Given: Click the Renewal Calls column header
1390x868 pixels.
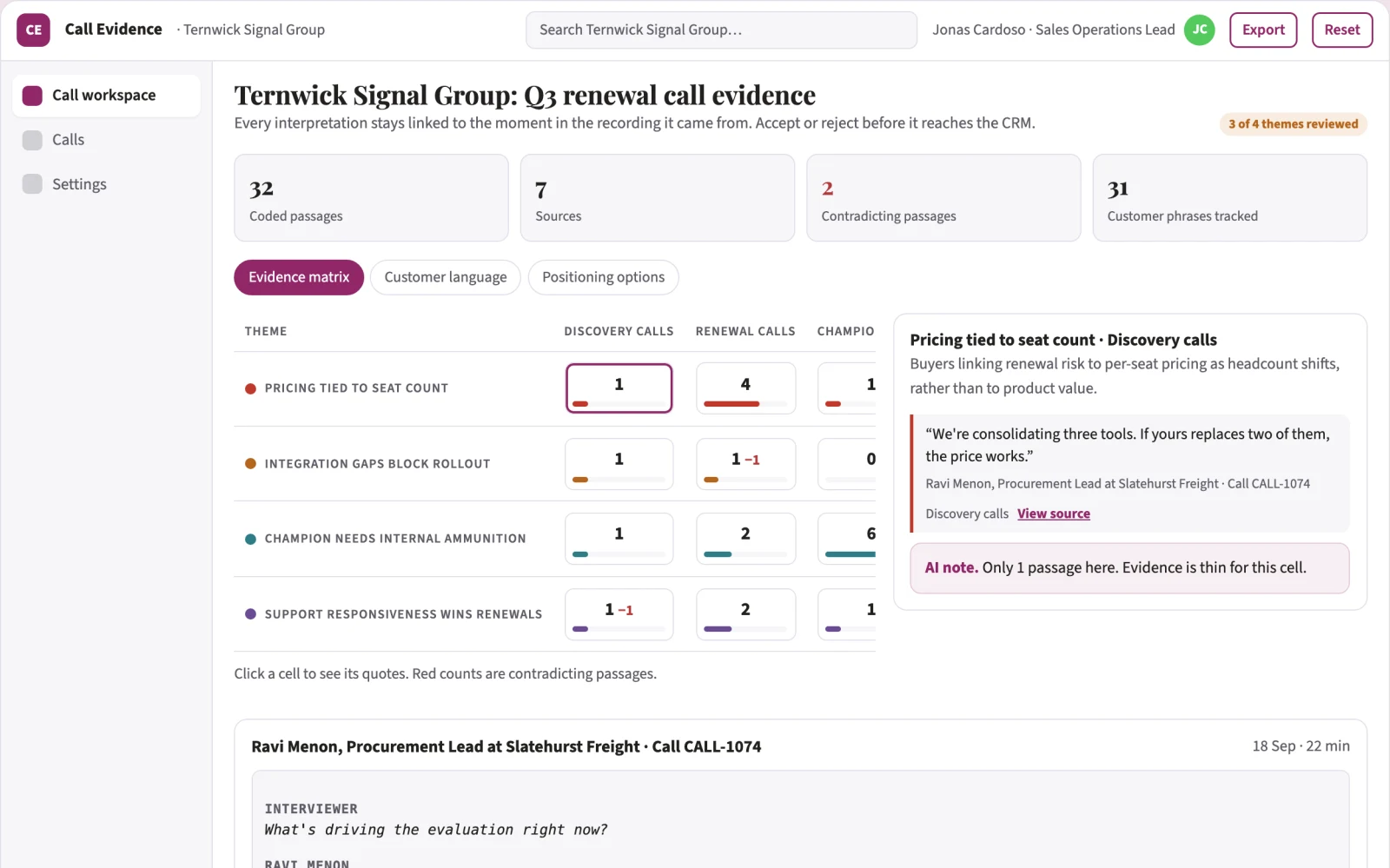Looking at the screenshot, I should pos(745,331).
